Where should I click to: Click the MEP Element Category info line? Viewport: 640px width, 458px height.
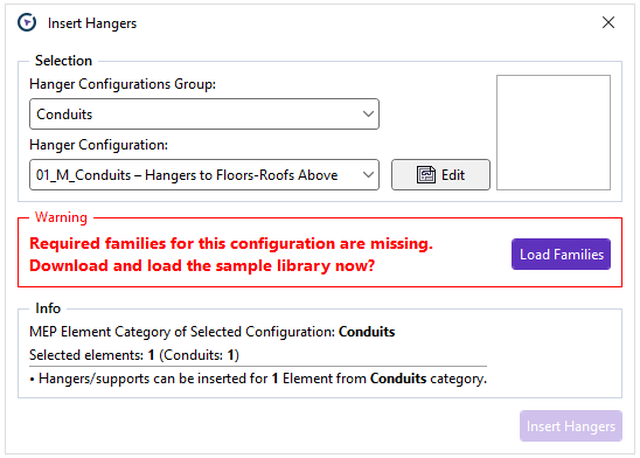point(213,331)
